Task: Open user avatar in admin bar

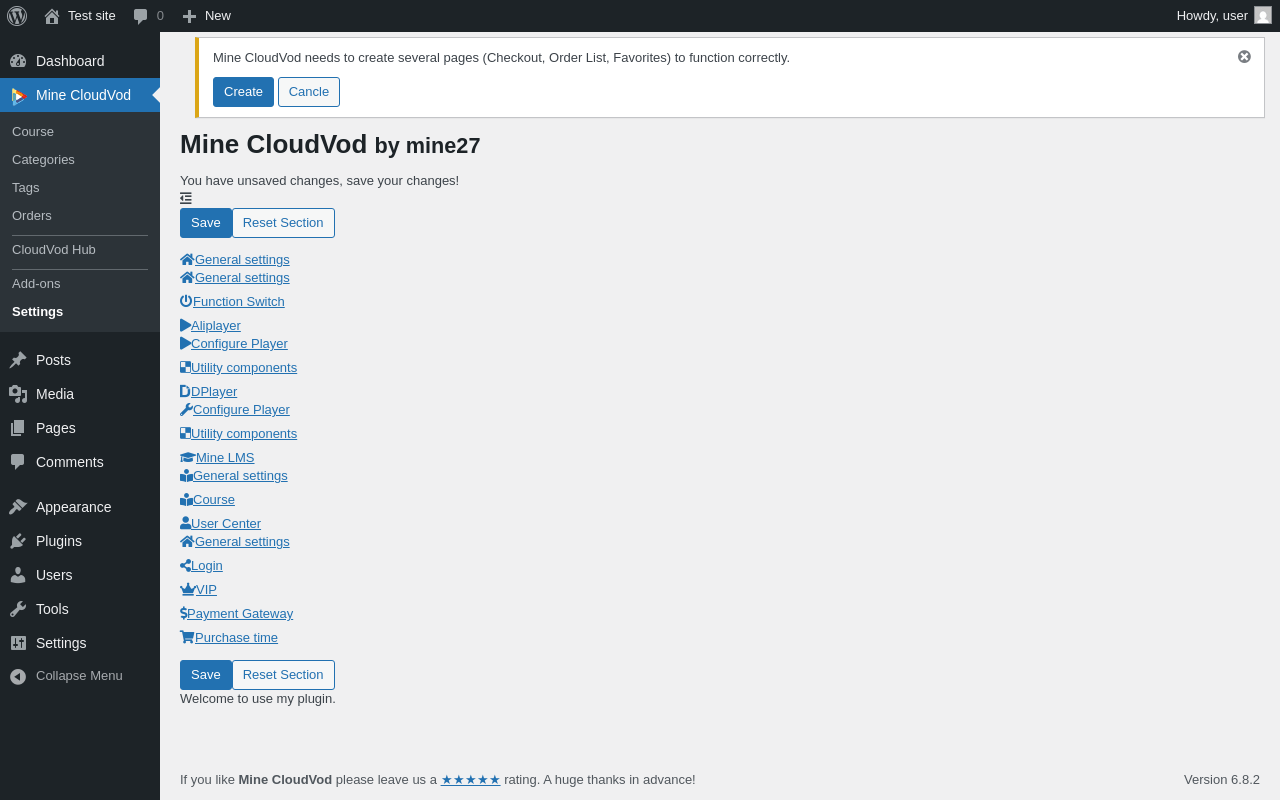Action: coord(1263,15)
